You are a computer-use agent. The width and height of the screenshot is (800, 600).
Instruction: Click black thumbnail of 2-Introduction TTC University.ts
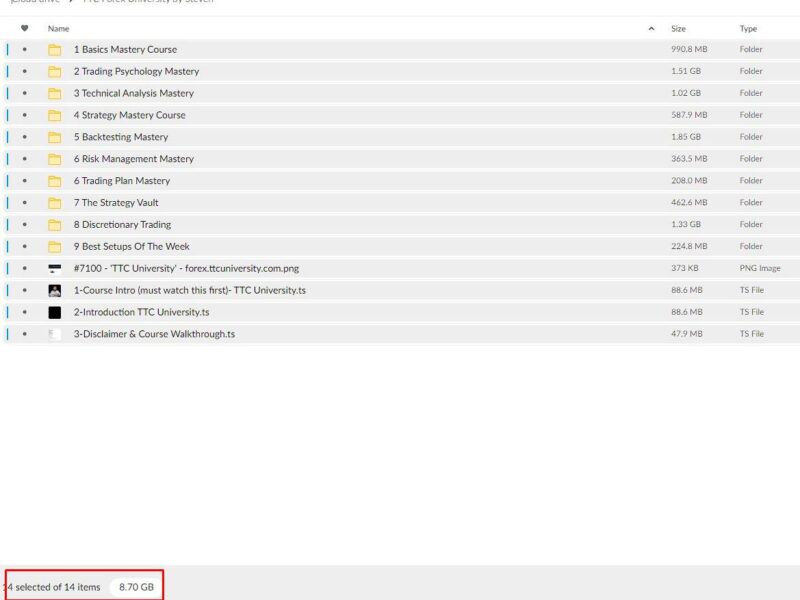click(55, 312)
